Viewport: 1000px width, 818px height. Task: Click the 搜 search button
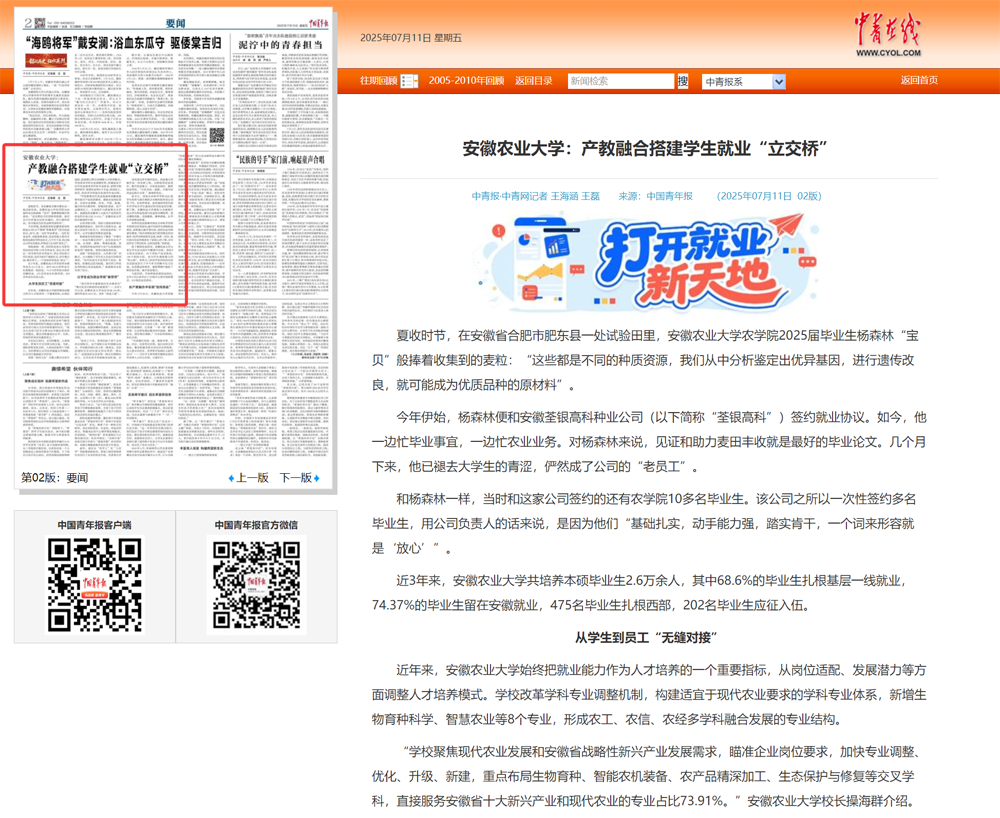[x=683, y=81]
